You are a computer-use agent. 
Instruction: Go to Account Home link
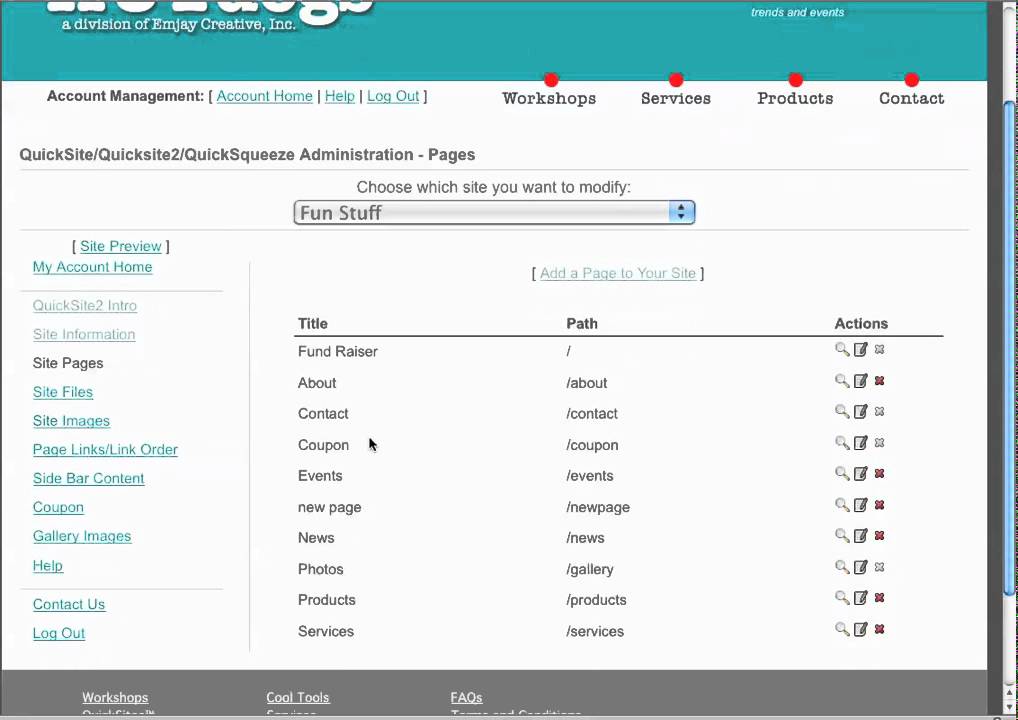click(264, 96)
